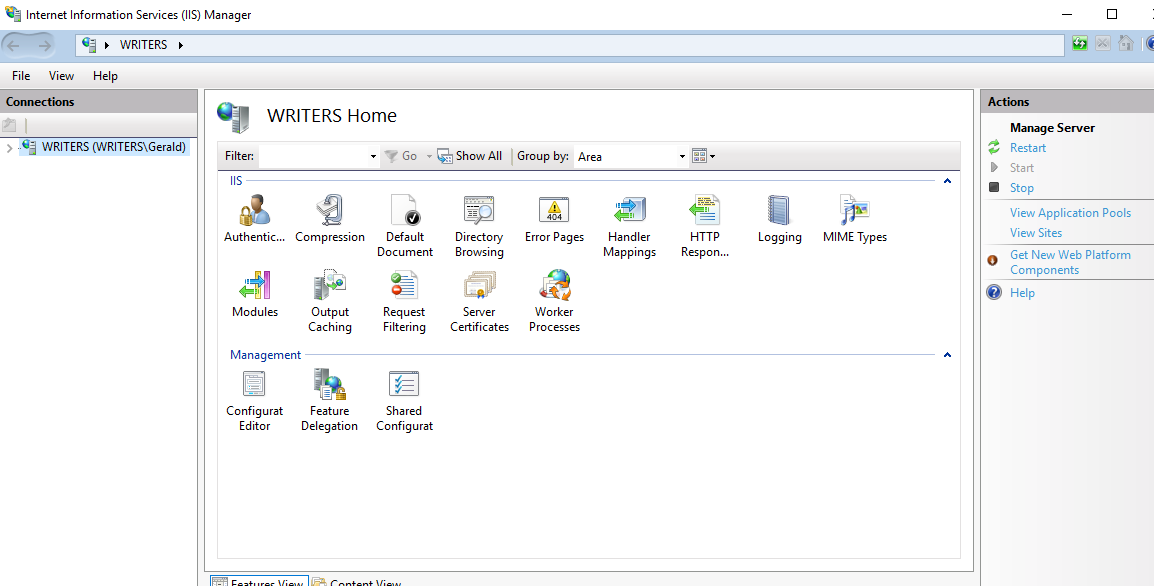Select the MIME Types icon
This screenshot has width=1154, height=586.
854,211
